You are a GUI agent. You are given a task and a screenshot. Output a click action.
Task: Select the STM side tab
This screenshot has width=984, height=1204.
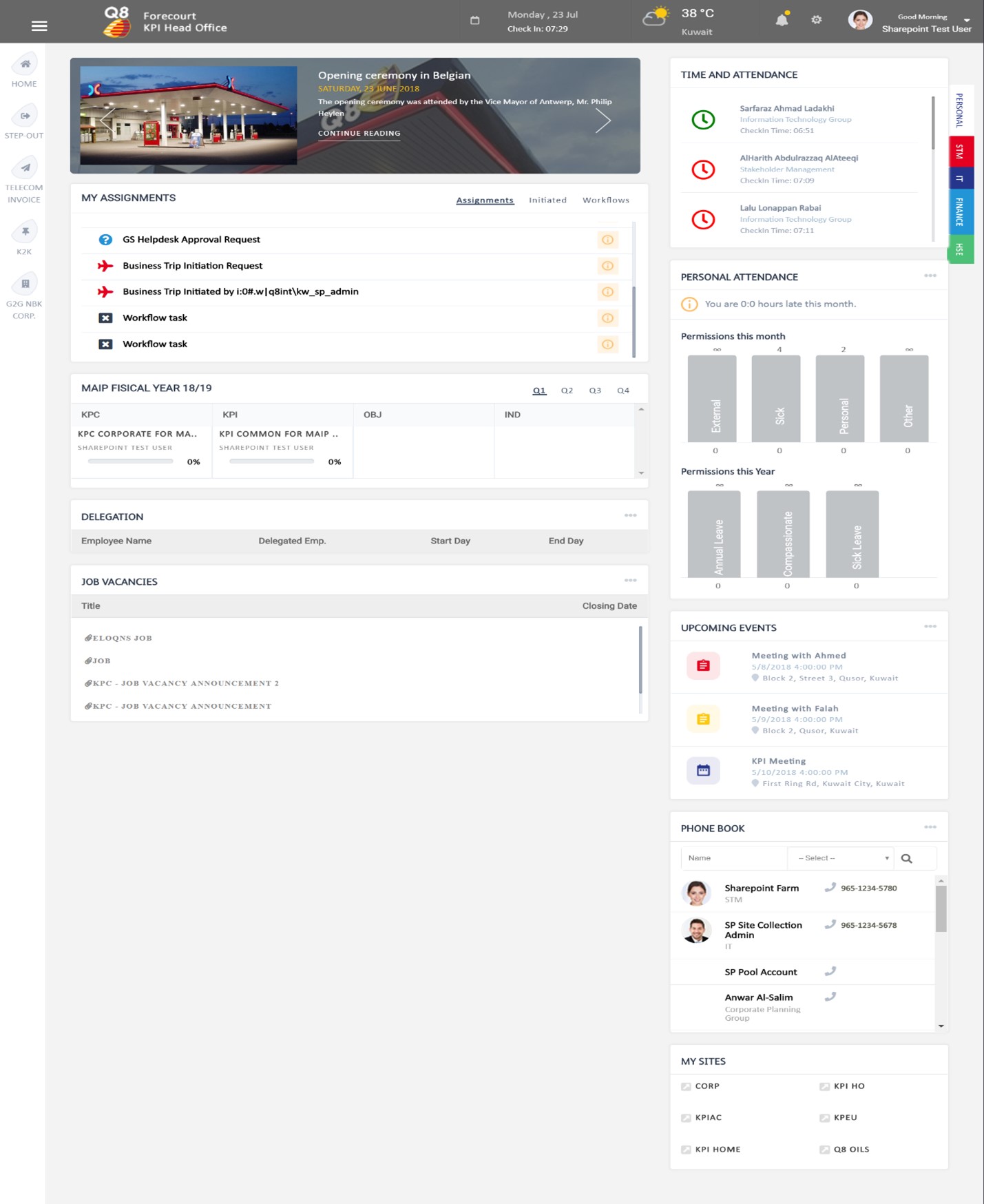(961, 152)
